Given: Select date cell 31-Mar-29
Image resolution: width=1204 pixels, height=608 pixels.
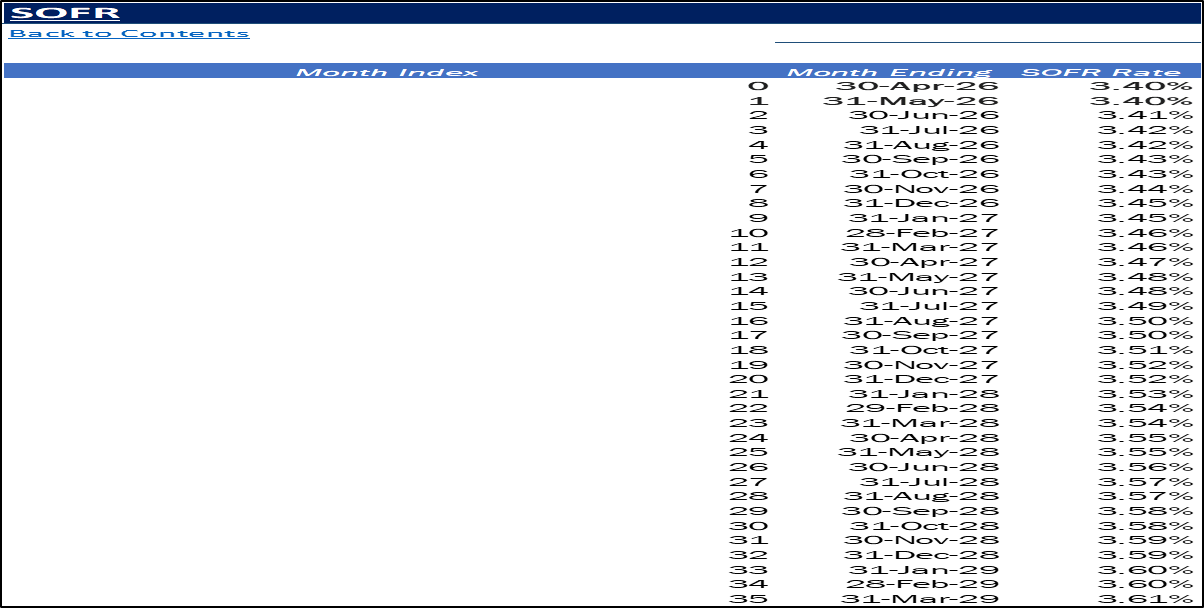Looking at the screenshot, I should pos(920,599).
